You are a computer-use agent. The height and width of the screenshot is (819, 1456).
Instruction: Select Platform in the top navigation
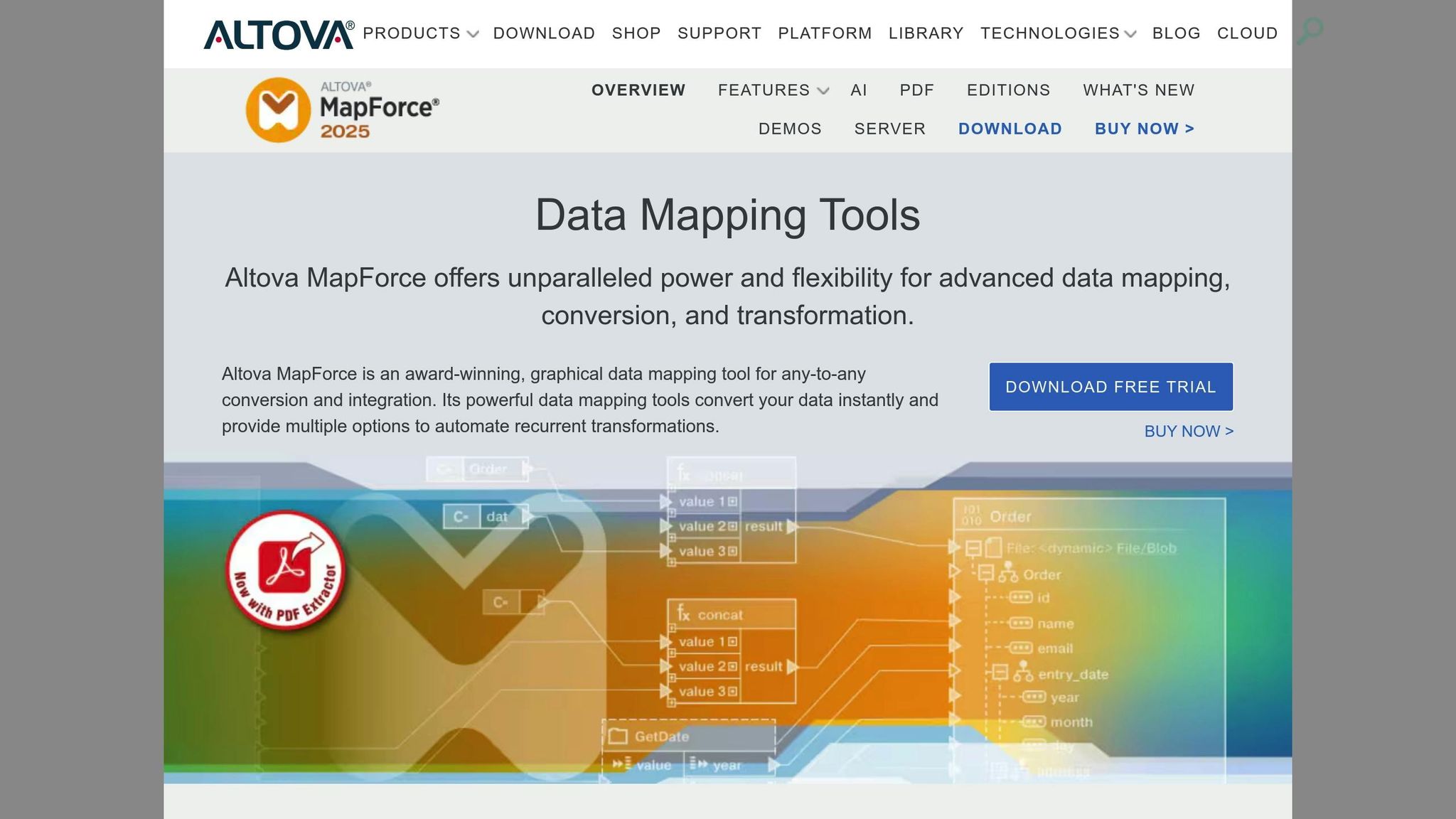825,33
